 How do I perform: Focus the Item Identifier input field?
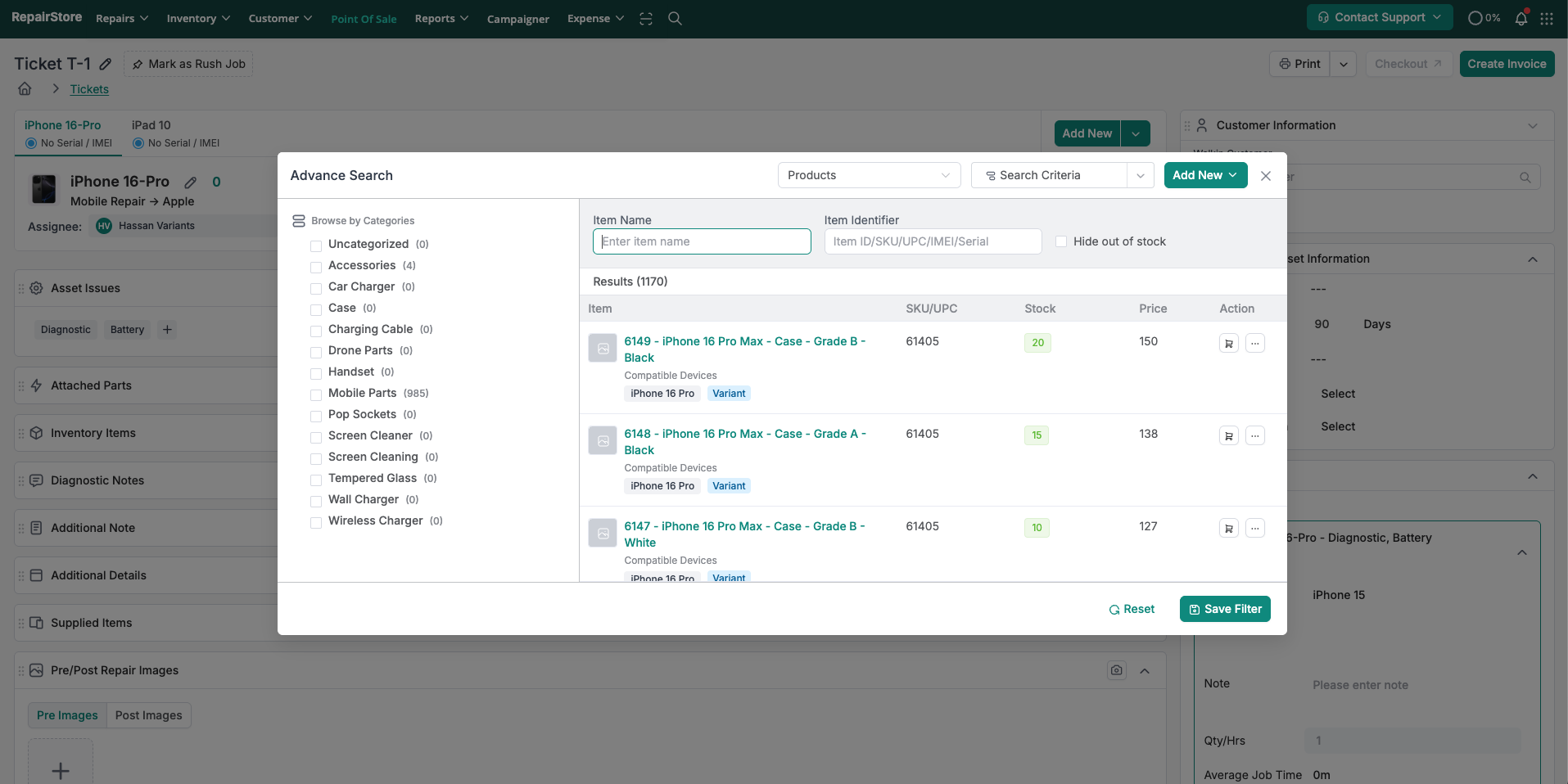coord(932,241)
